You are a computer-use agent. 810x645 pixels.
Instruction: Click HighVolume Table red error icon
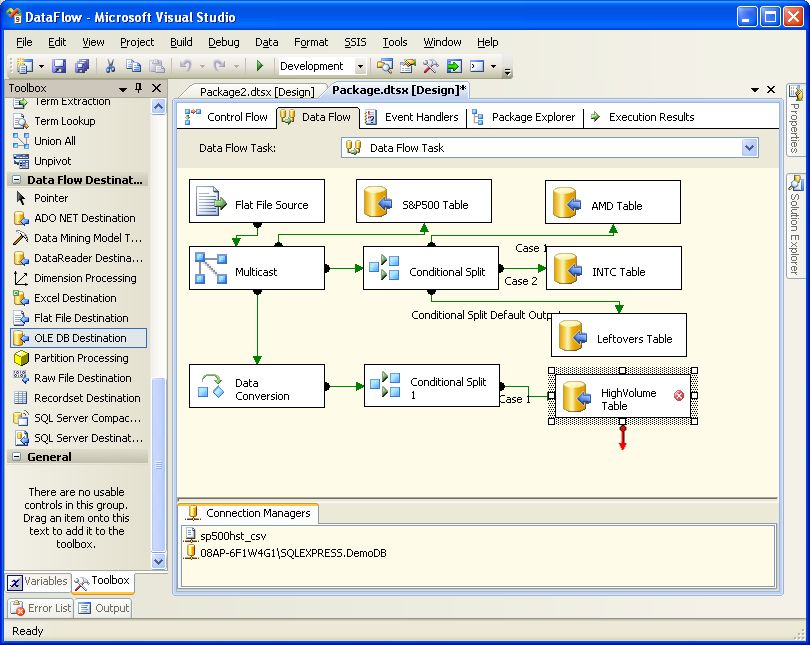[679, 396]
